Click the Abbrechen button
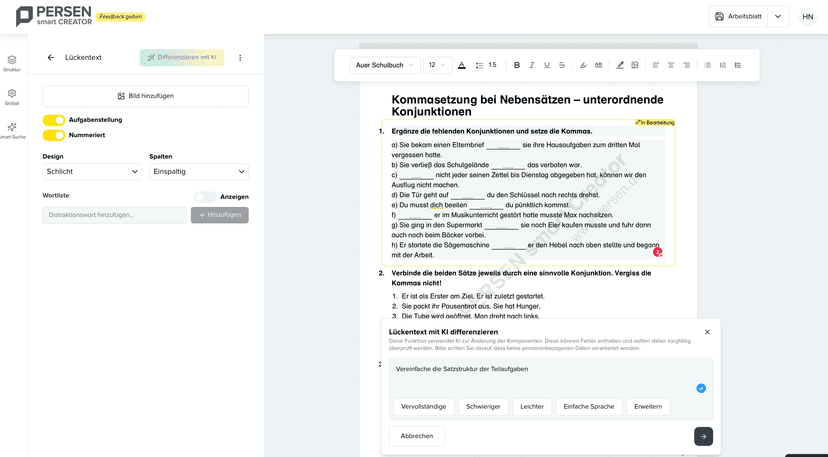Image resolution: width=828 pixels, height=457 pixels. pos(417,436)
